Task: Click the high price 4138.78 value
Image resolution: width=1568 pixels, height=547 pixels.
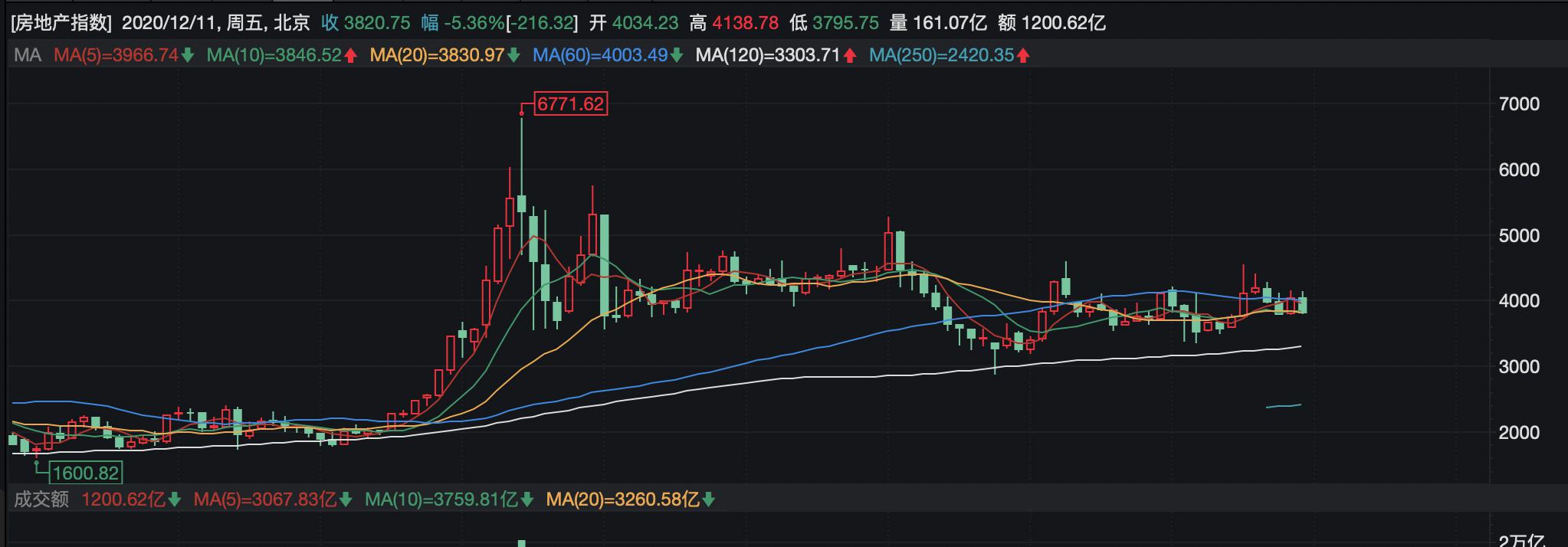Action: [x=746, y=23]
